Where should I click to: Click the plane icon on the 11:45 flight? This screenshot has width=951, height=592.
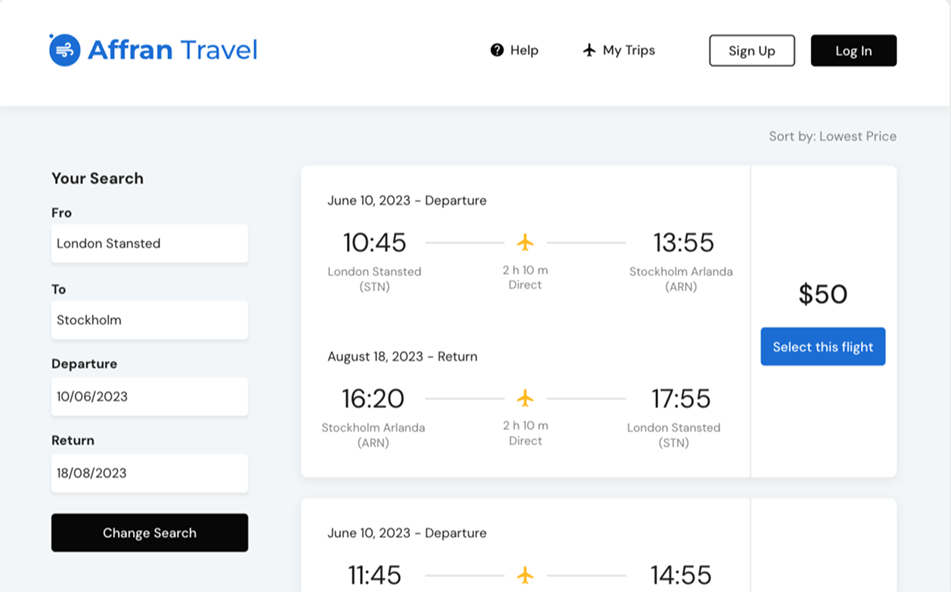[525, 575]
